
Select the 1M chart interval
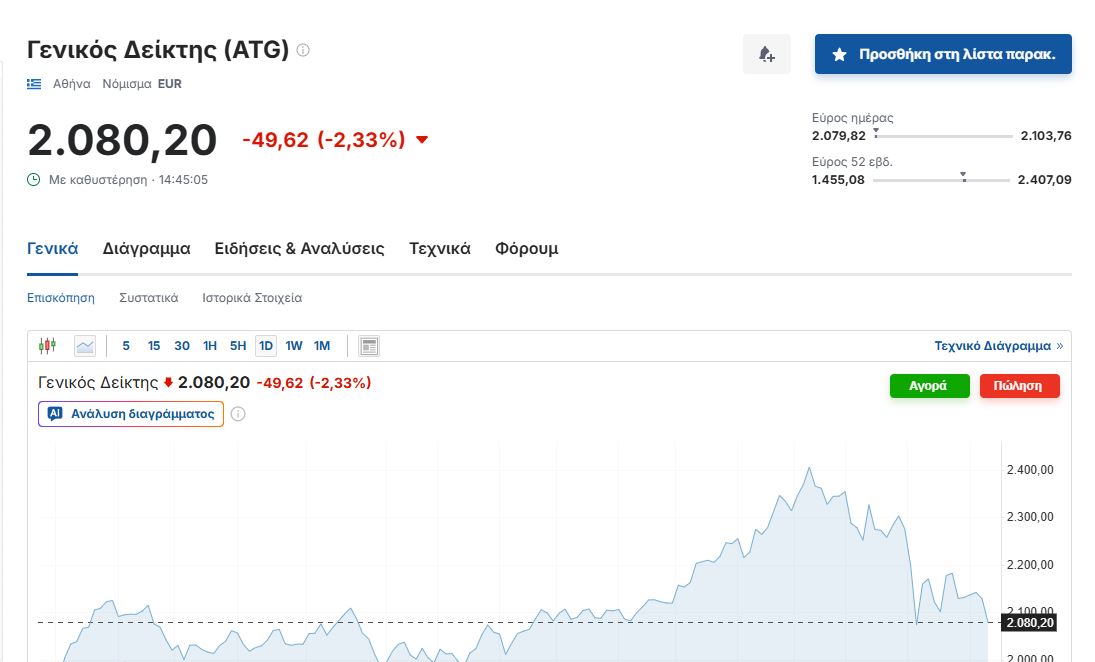(322, 346)
